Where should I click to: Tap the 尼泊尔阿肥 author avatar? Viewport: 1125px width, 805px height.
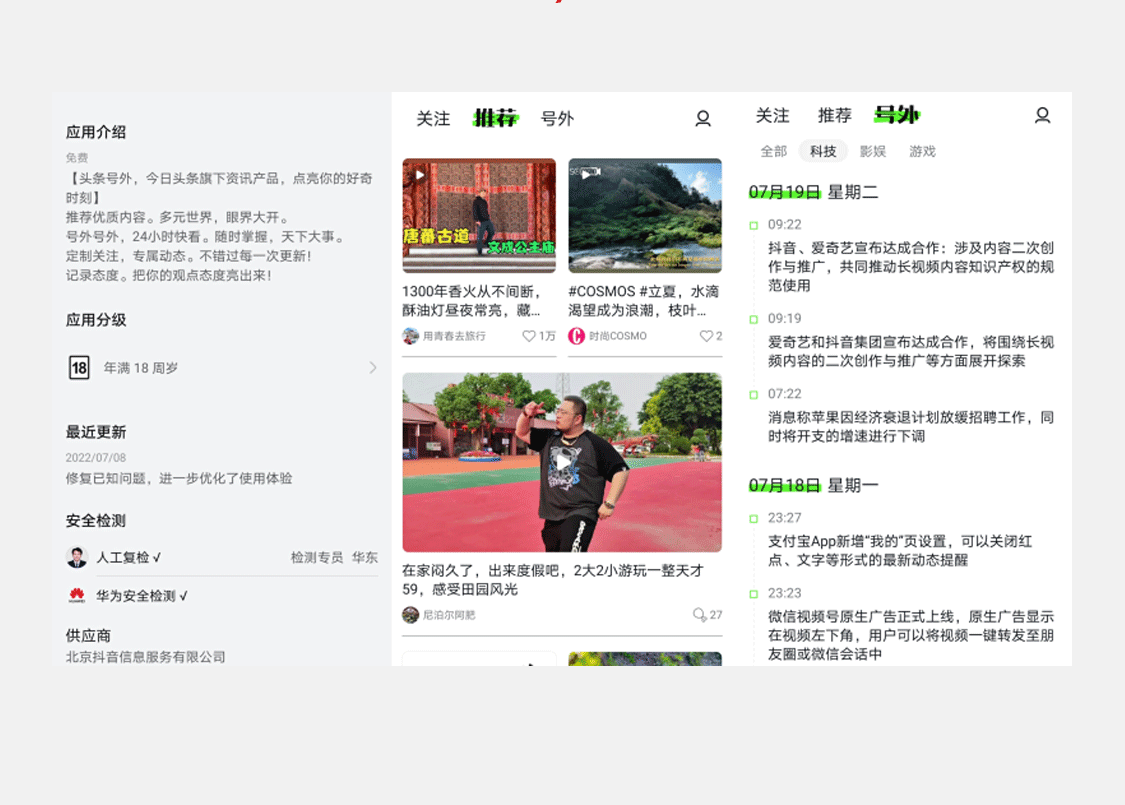click(x=410, y=615)
